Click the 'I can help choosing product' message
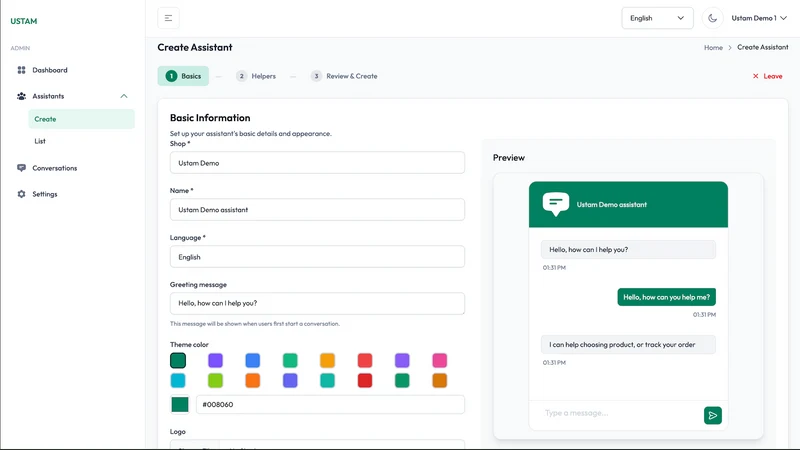Viewport: 800px width, 450px height. 628,345
